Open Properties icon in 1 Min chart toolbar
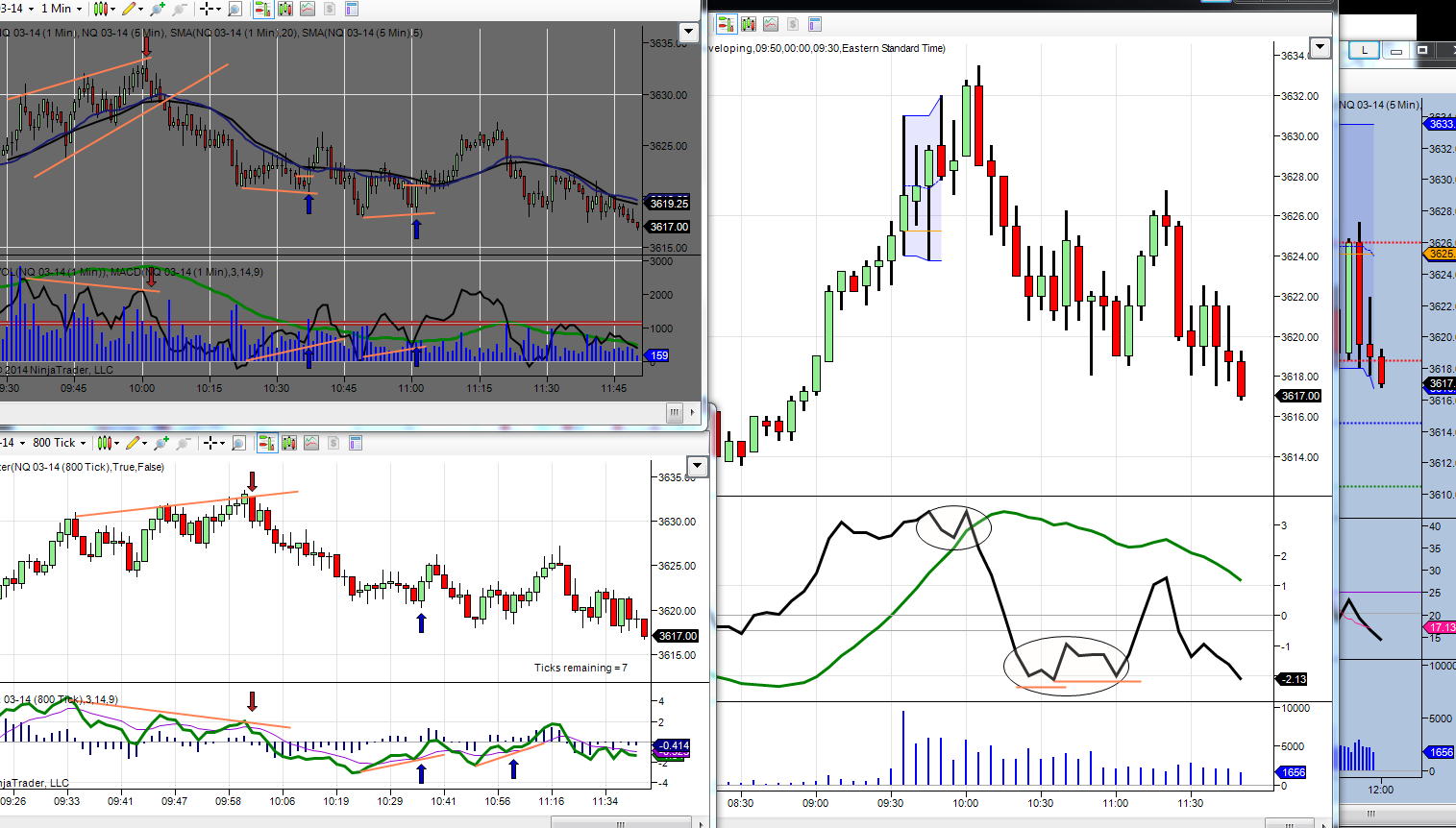 tap(352, 9)
